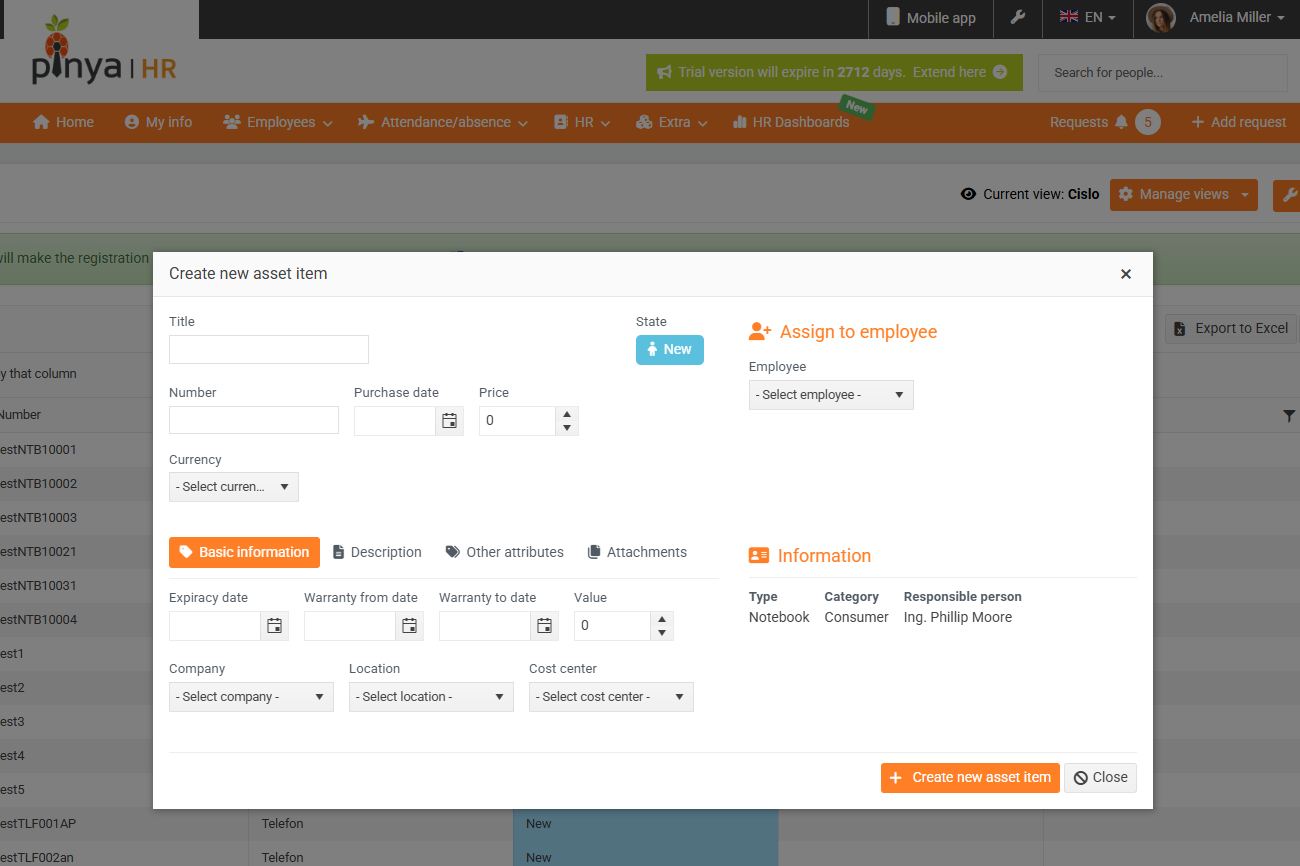This screenshot has width=1300, height=866.
Task: Click the New state button
Action: (670, 350)
